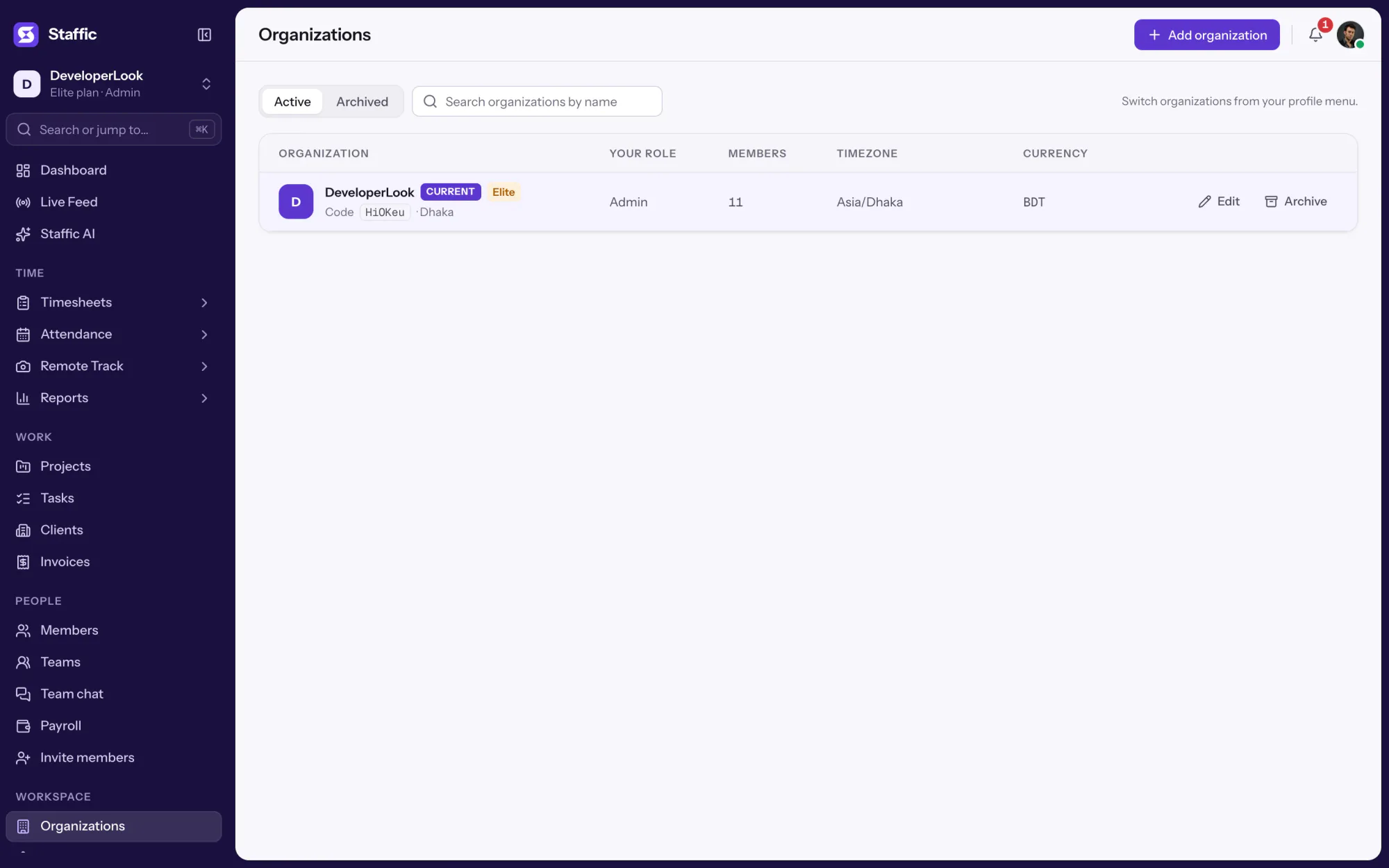The width and height of the screenshot is (1389, 868).
Task: Click the Add organization button
Action: click(x=1206, y=35)
